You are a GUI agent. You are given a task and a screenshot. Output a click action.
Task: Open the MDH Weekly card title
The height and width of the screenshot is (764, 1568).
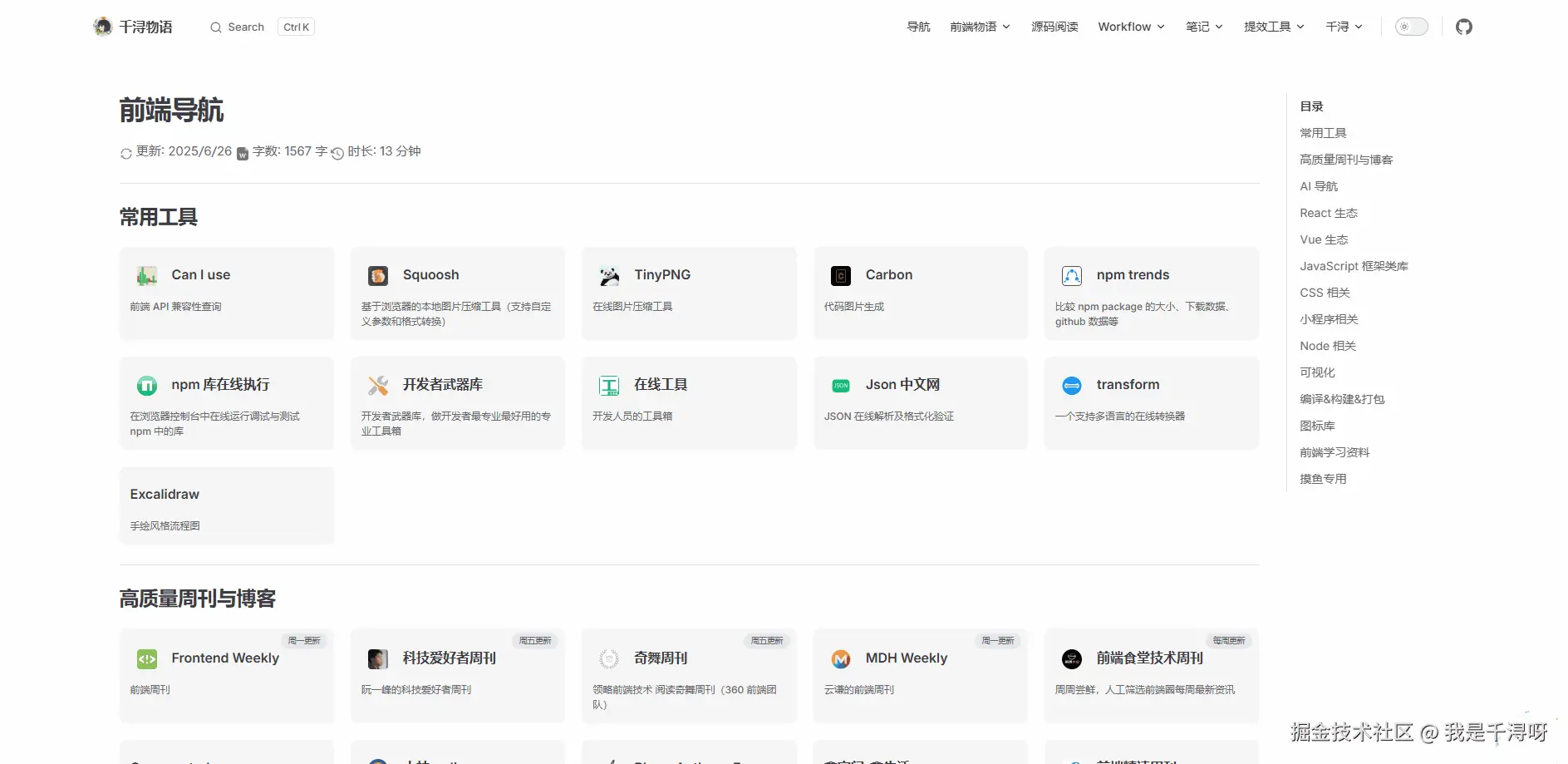907,658
